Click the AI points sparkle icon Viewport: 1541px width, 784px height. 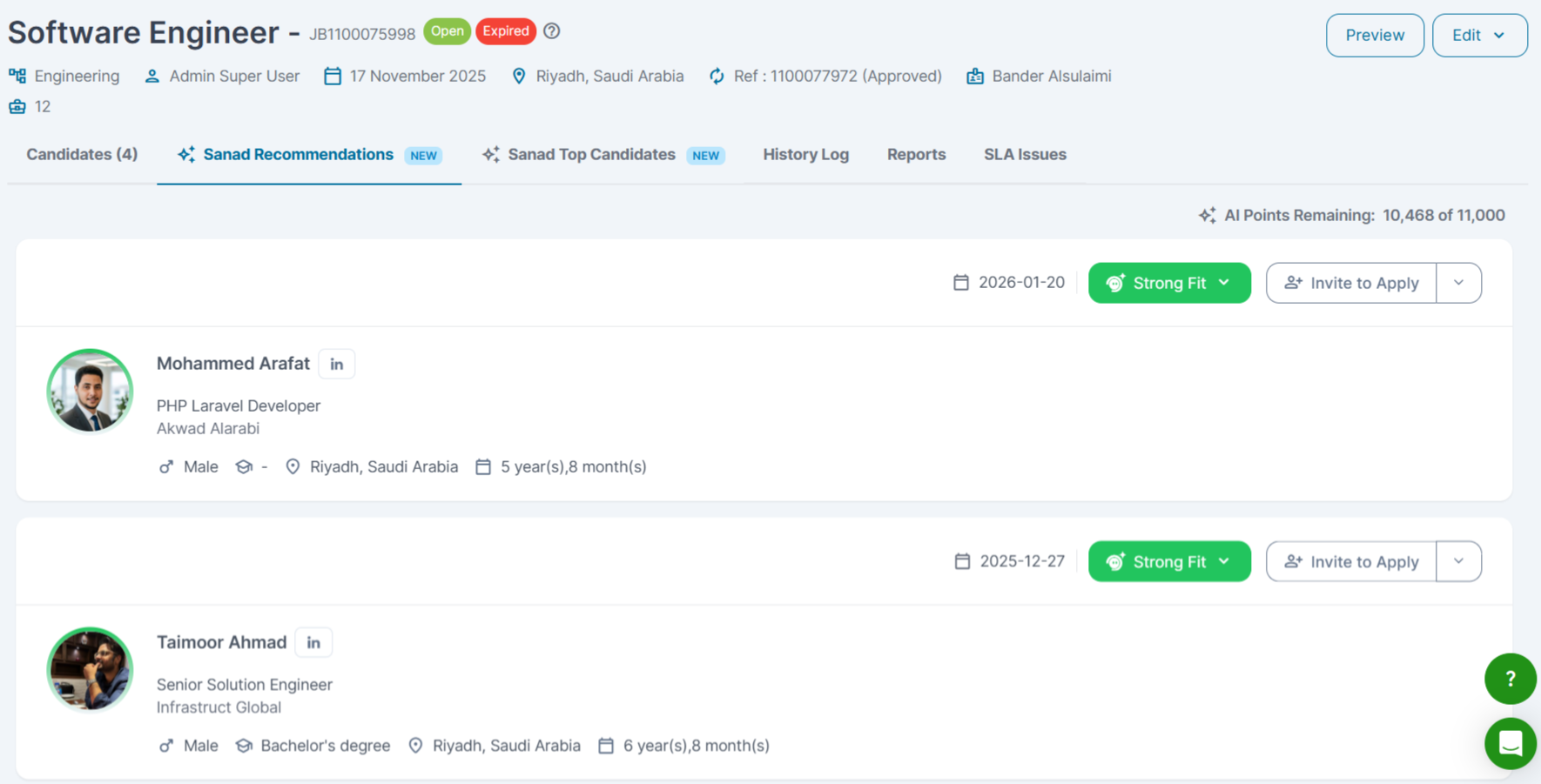pos(1207,216)
